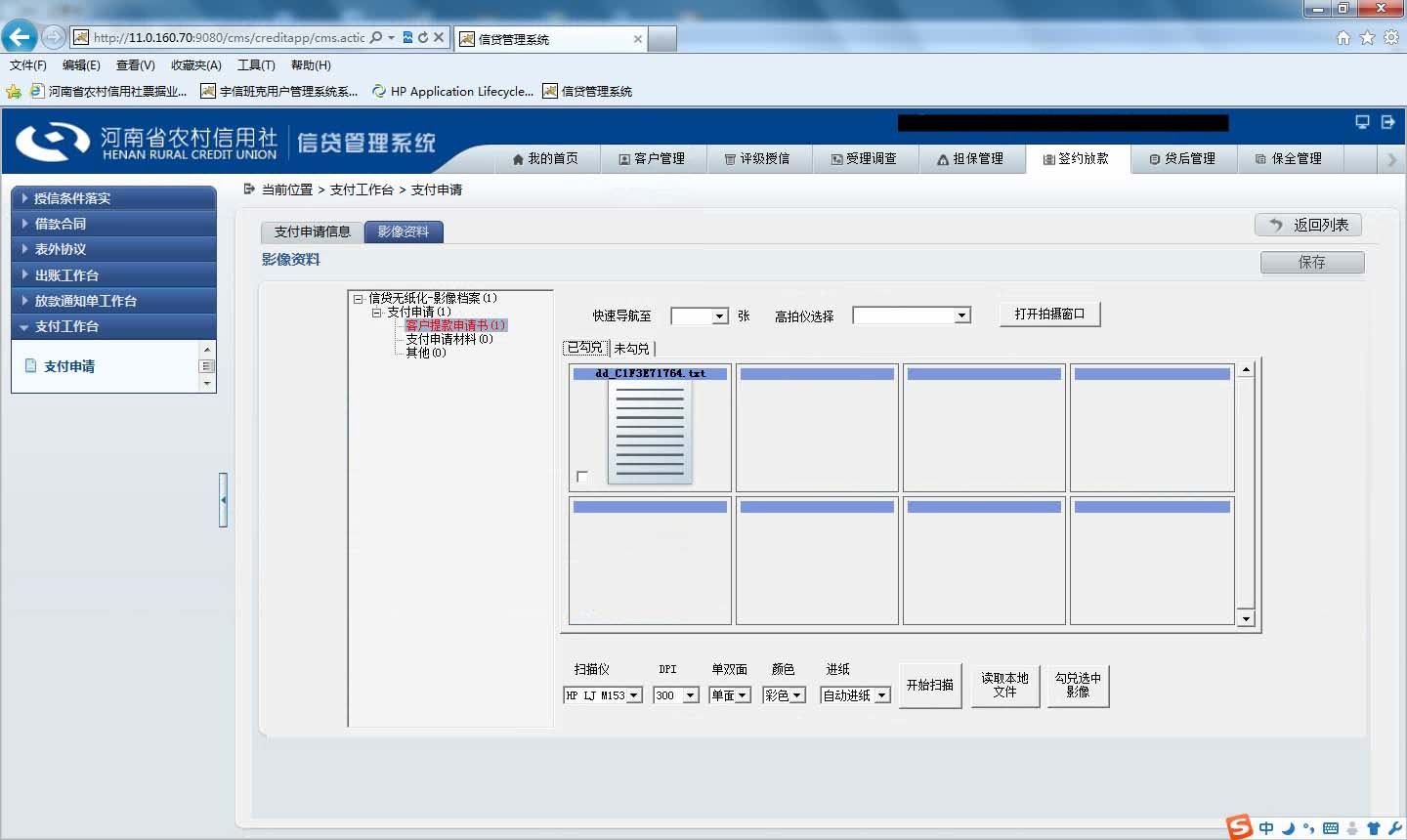Toggle Chinese input mode 中 icon
The height and width of the screenshot is (840, 1407).
1266,828
